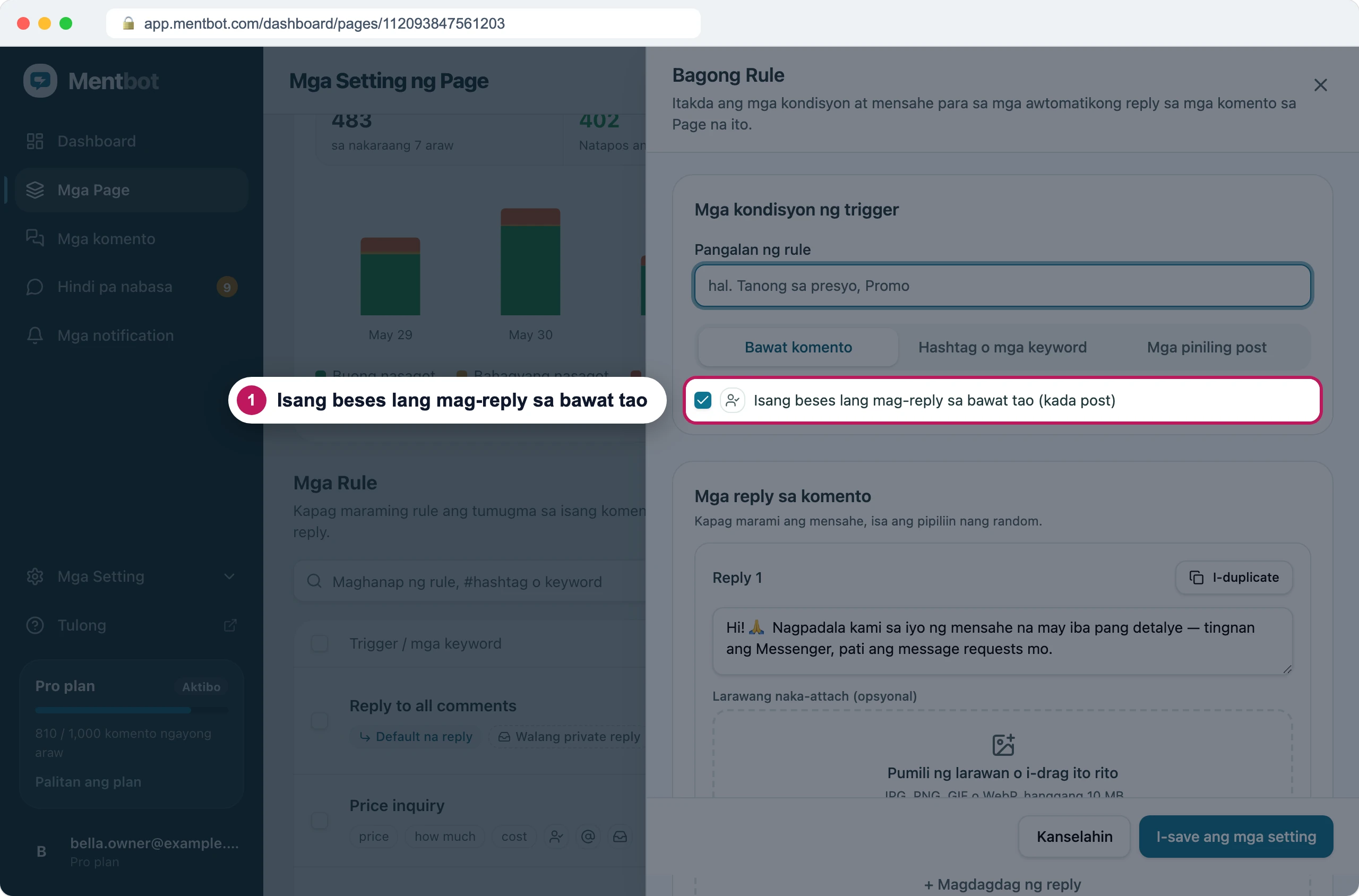Click the I-duplicate button for Reply 1

click(1233, 578)
